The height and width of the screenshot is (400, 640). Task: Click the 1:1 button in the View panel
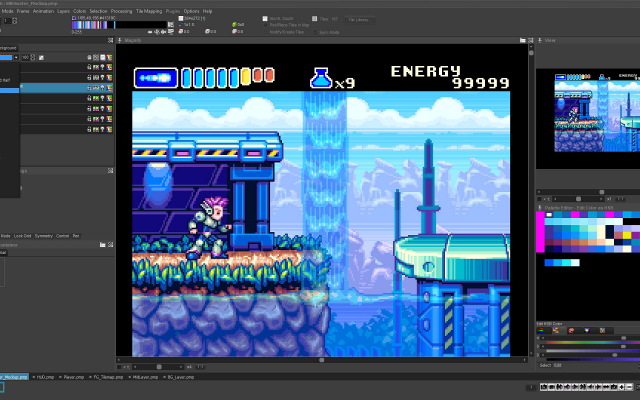[620, 199]
